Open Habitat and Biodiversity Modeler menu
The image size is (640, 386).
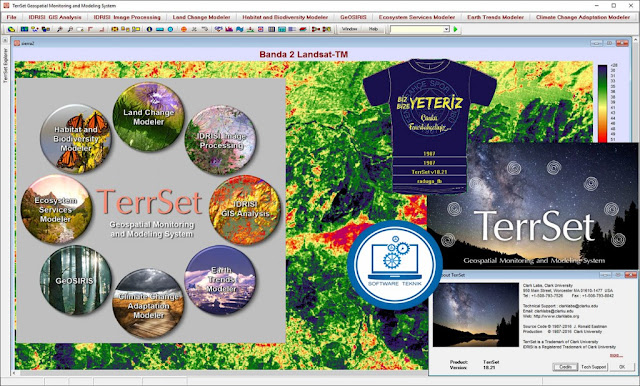(x=285, y=18)
